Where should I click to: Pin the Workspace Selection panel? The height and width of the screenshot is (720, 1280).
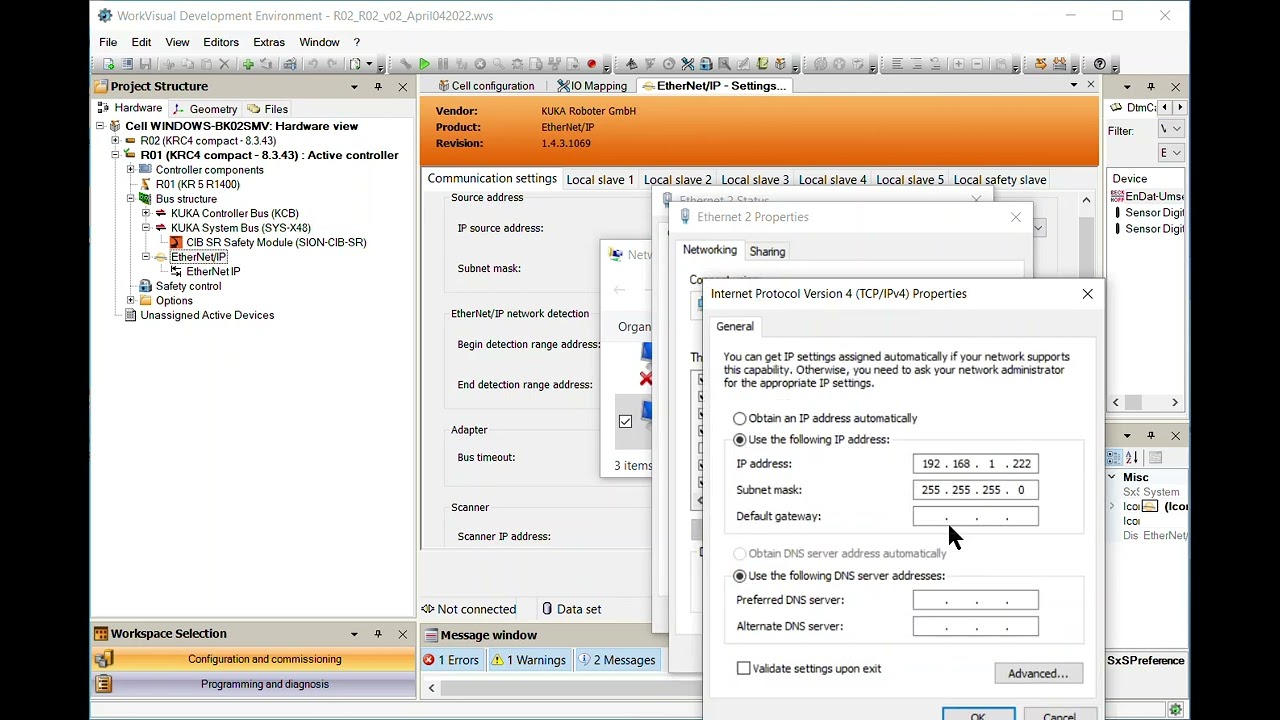coord(378,634)
